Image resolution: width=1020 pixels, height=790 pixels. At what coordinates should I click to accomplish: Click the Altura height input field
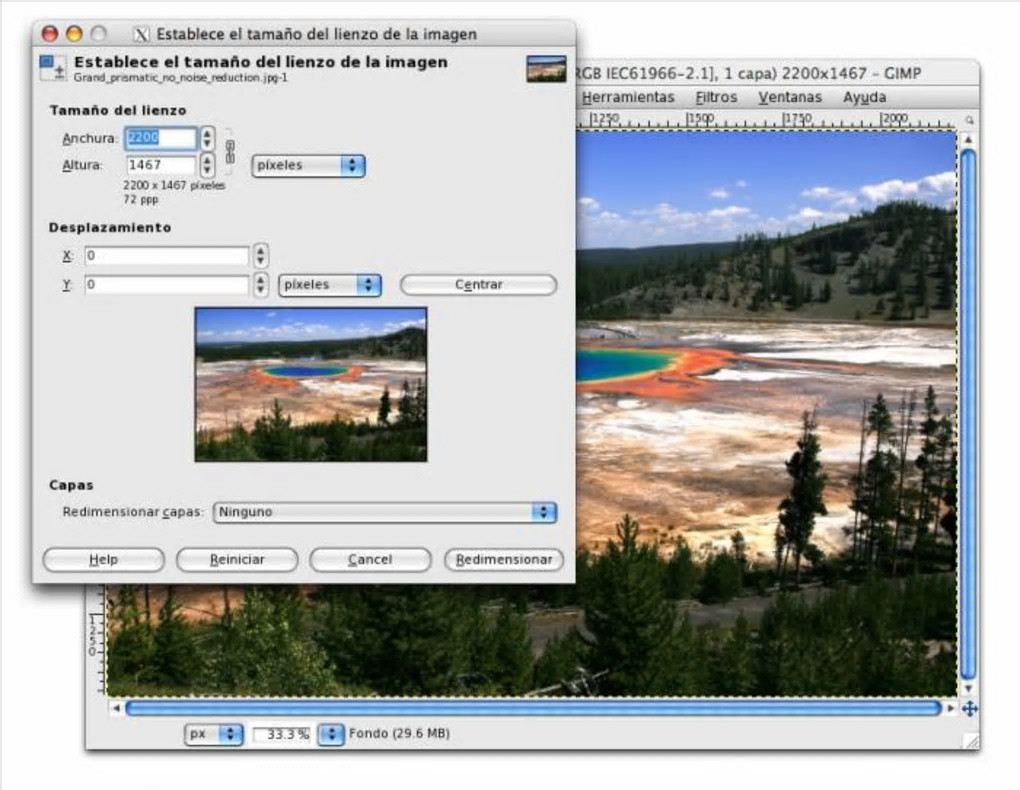pos(161,165)
